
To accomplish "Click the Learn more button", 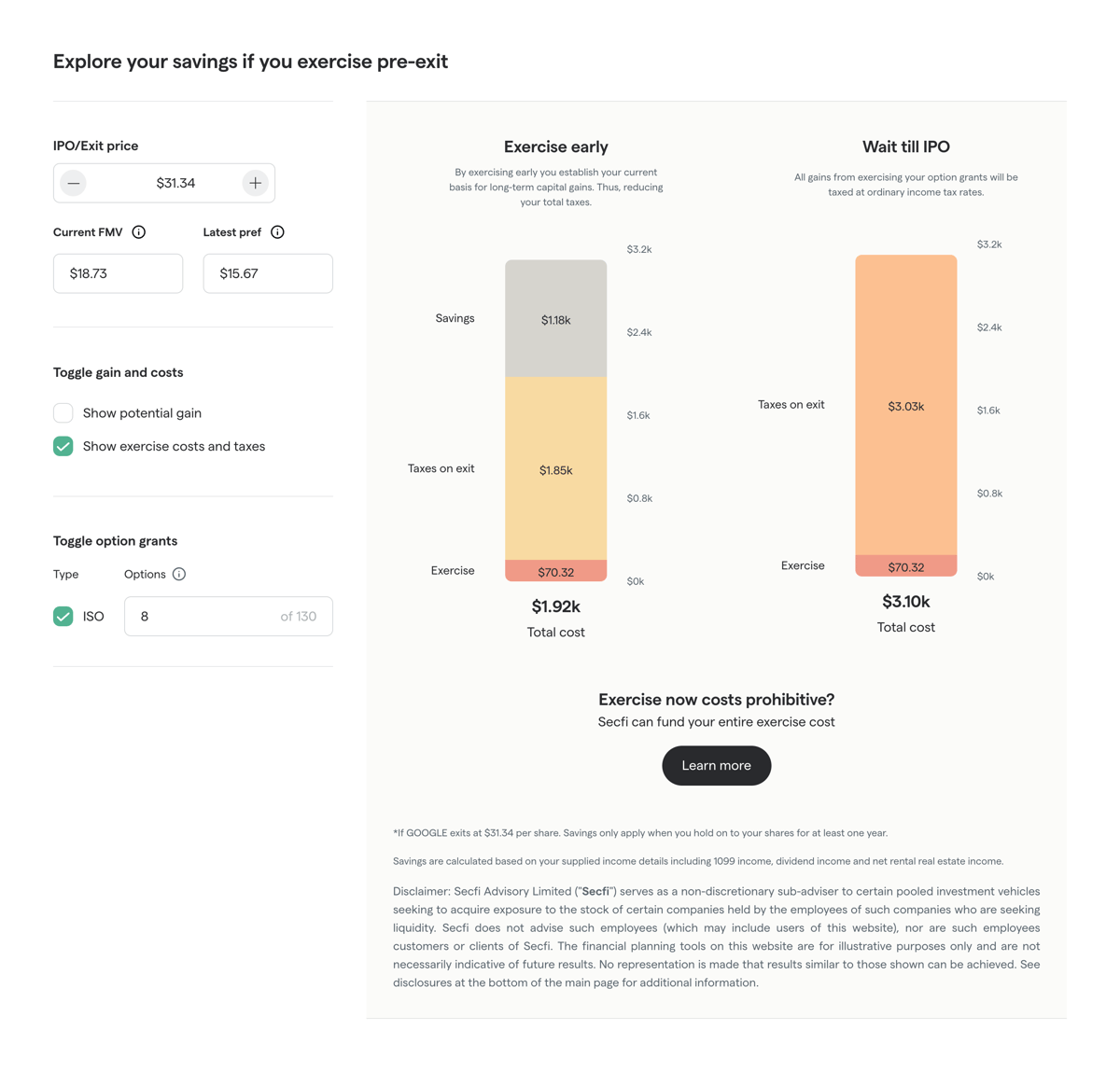I will [716, 765].
